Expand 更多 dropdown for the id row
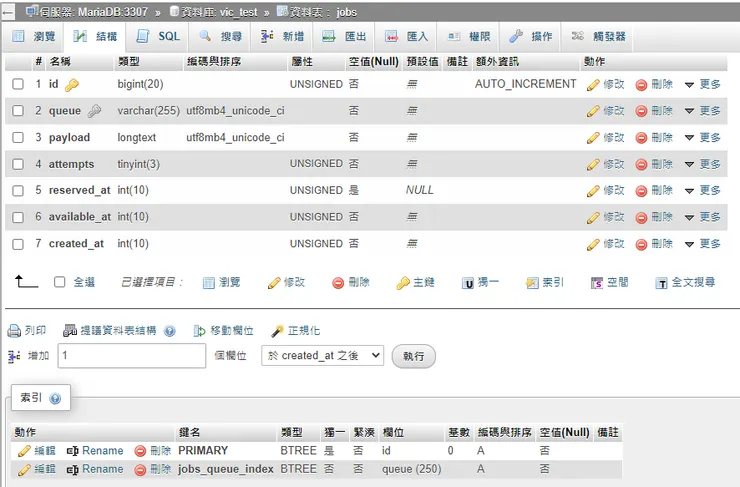The height and width of the screenshot is (487, 740). pyautogui.click(x=703, y=84)
